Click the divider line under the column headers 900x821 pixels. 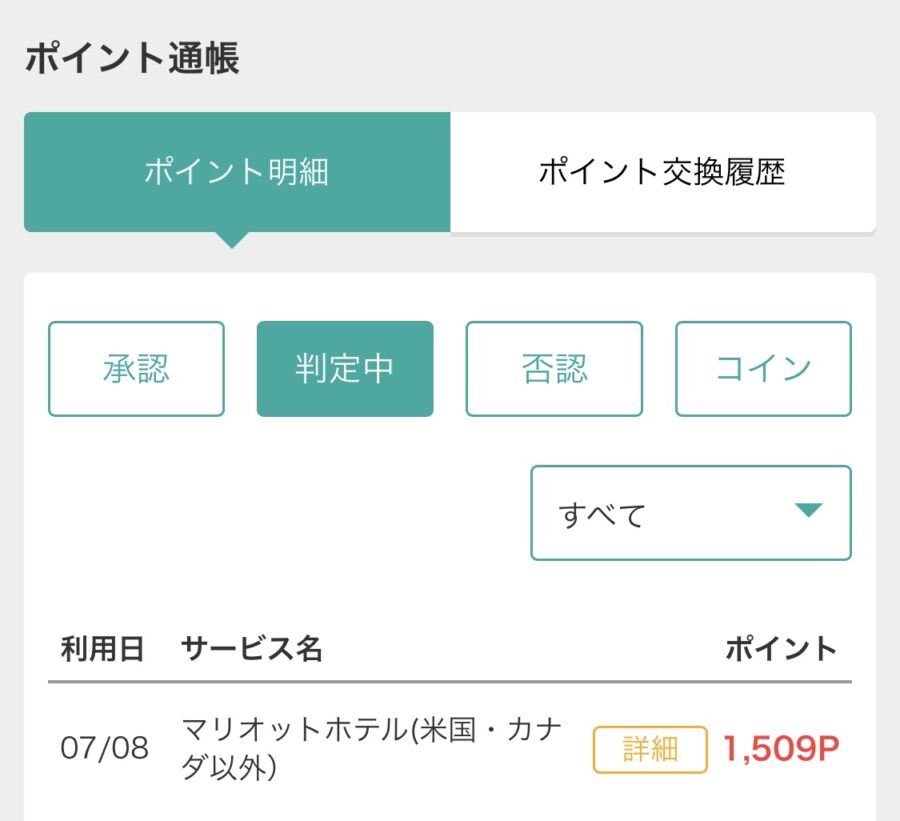click(450, 682)
